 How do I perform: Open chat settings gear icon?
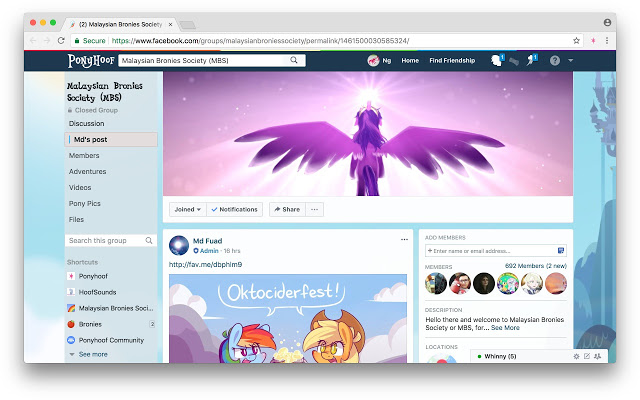576,356
